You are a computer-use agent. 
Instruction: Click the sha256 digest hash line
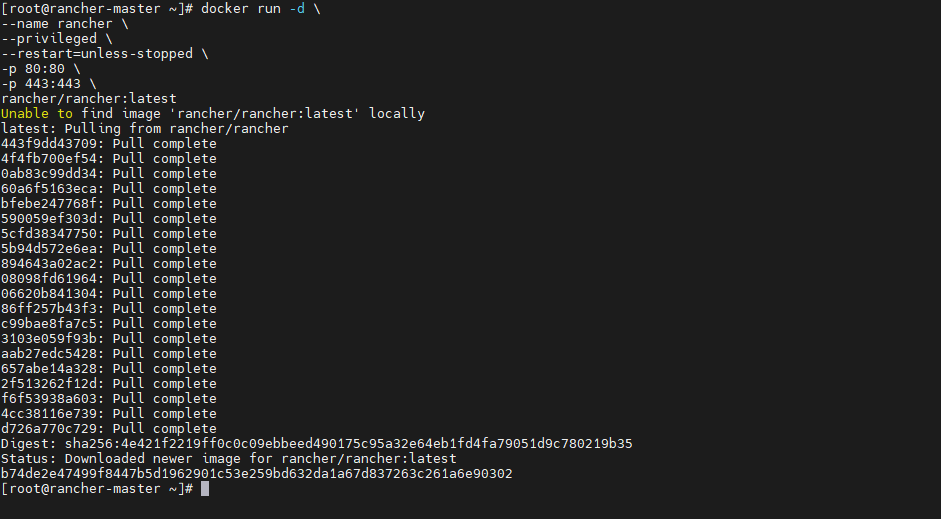(x=316, y=444)
